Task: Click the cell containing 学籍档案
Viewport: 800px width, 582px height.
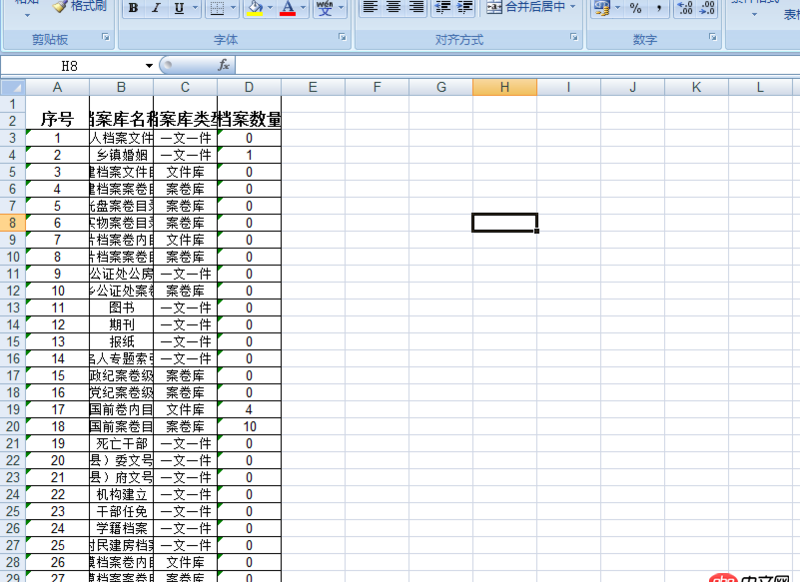Action: coord(121,528)
